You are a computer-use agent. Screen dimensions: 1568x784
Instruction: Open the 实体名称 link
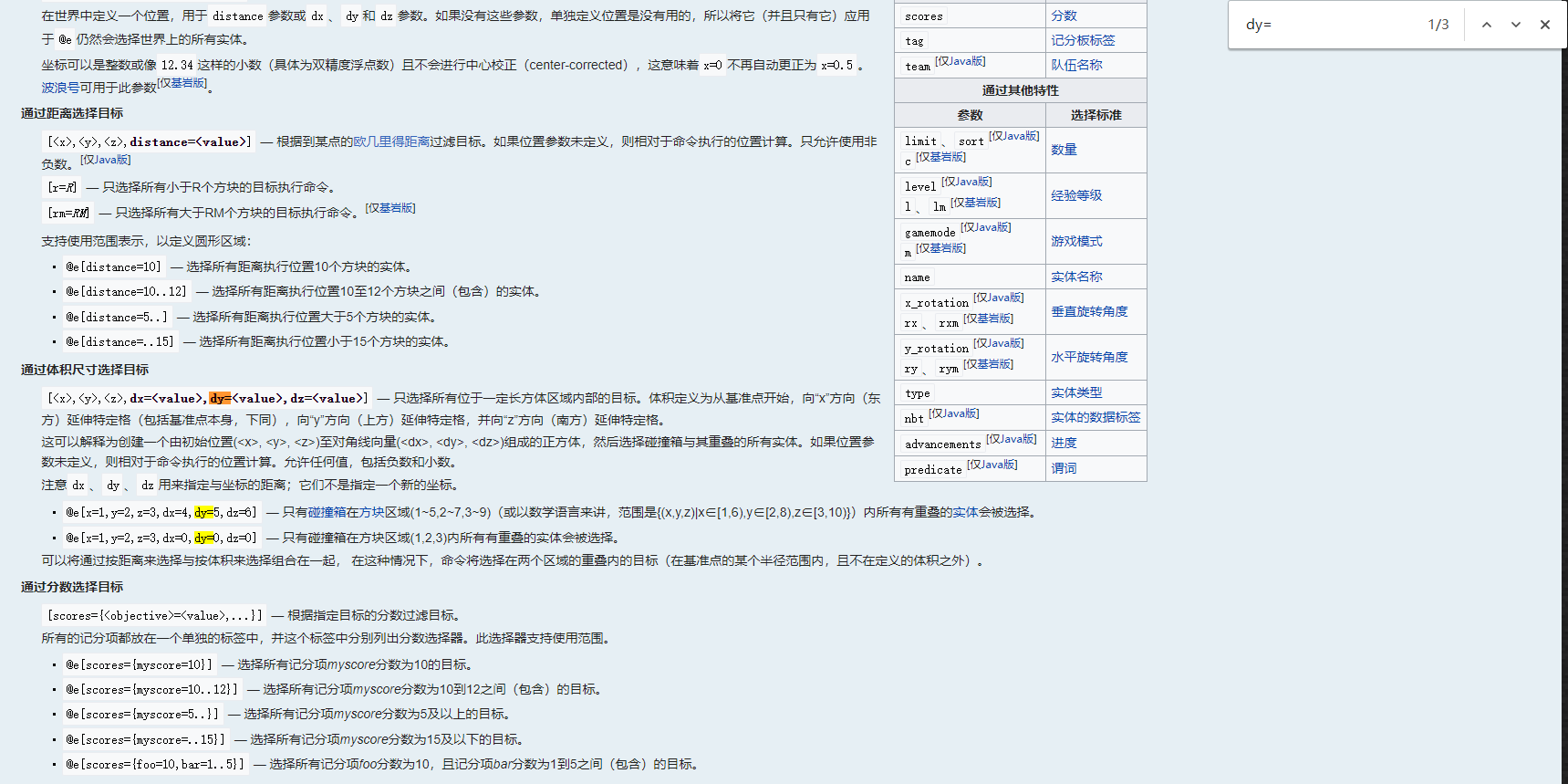(1076, 277)
